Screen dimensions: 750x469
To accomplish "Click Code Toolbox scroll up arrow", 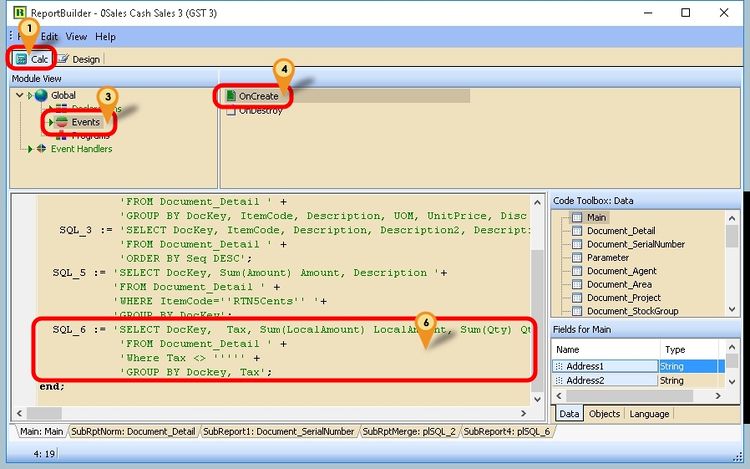I will click(732, 218).
